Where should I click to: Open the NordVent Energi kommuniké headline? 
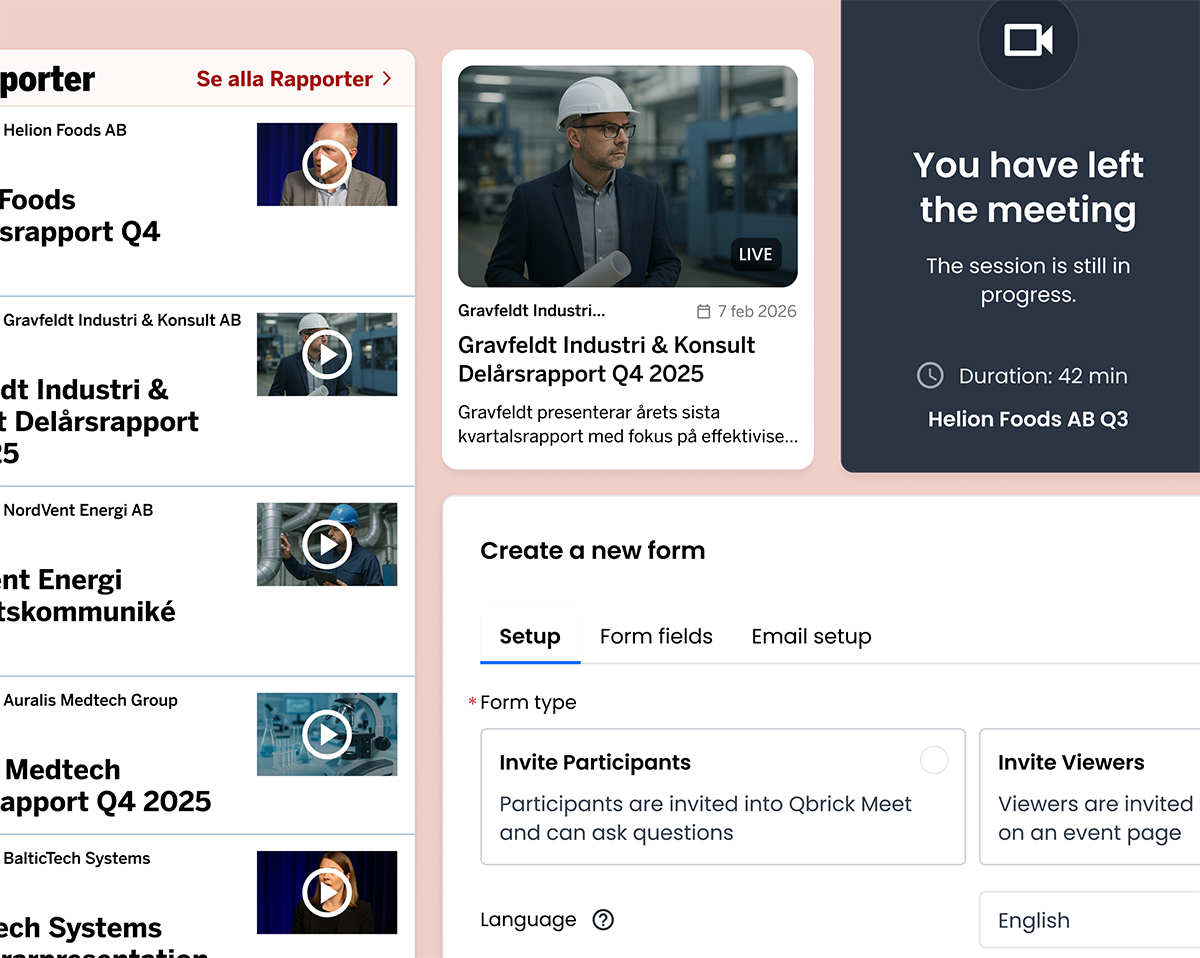tap(88, 595)
